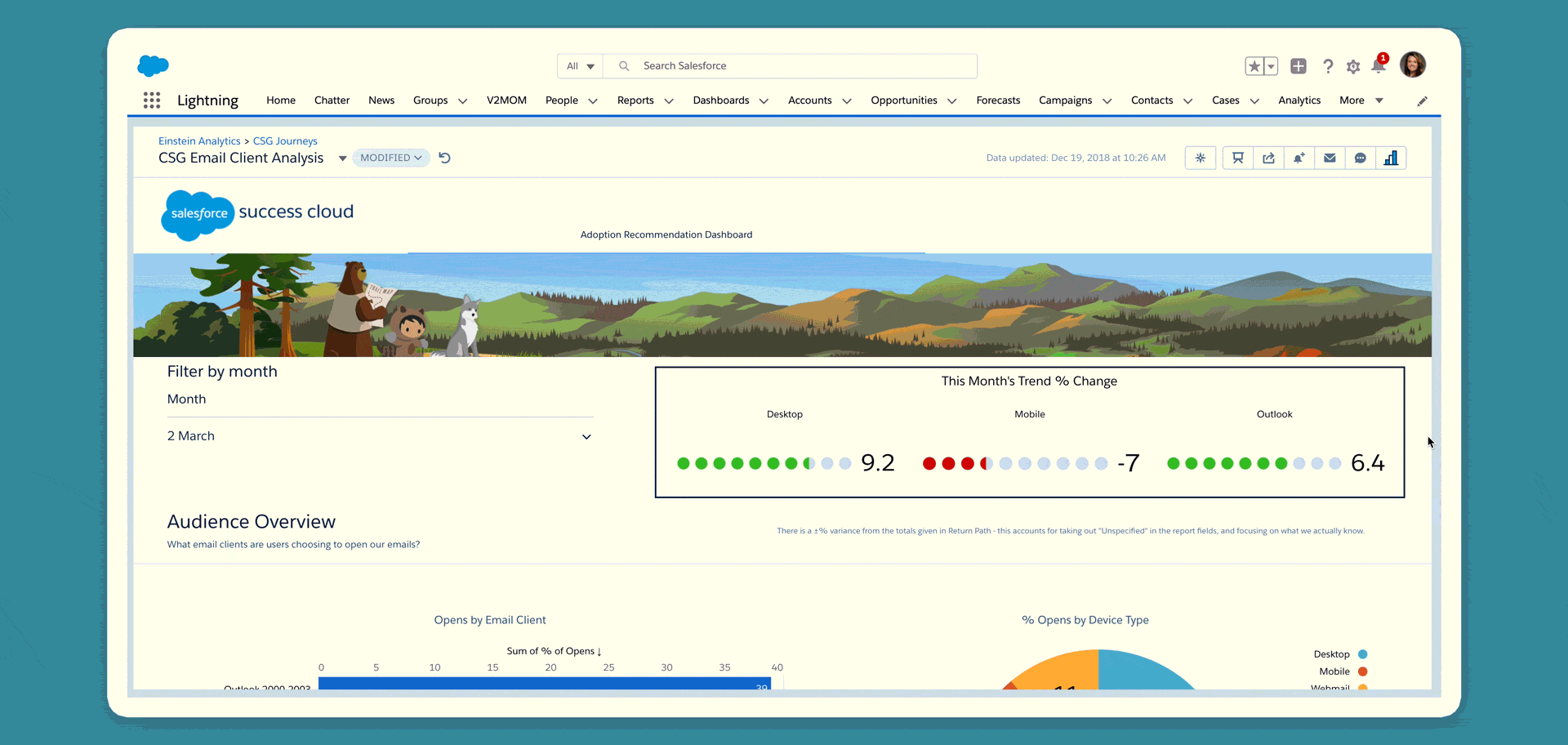Open the Notifications bell icon
The image size is (1568, 745).
pyautogui.click(x=1379, y=65)
